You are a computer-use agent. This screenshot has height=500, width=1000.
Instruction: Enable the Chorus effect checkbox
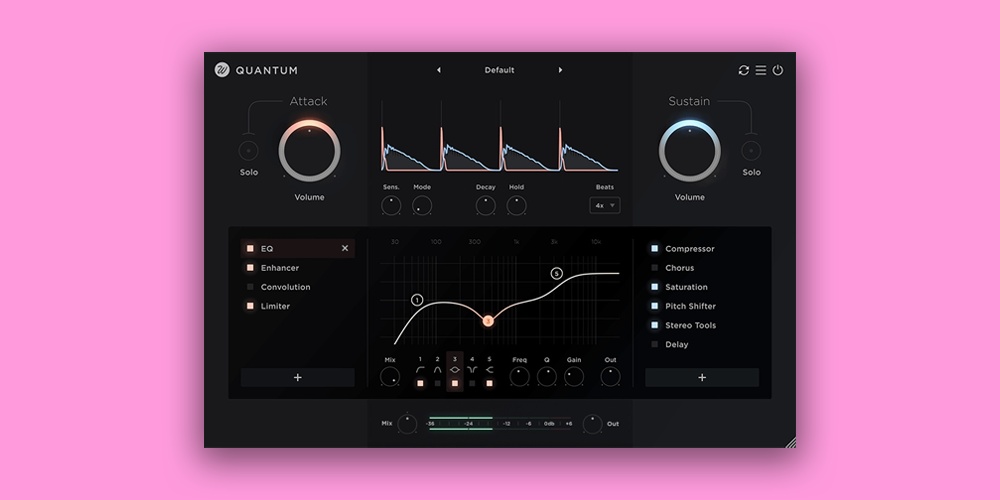[655, 268]
